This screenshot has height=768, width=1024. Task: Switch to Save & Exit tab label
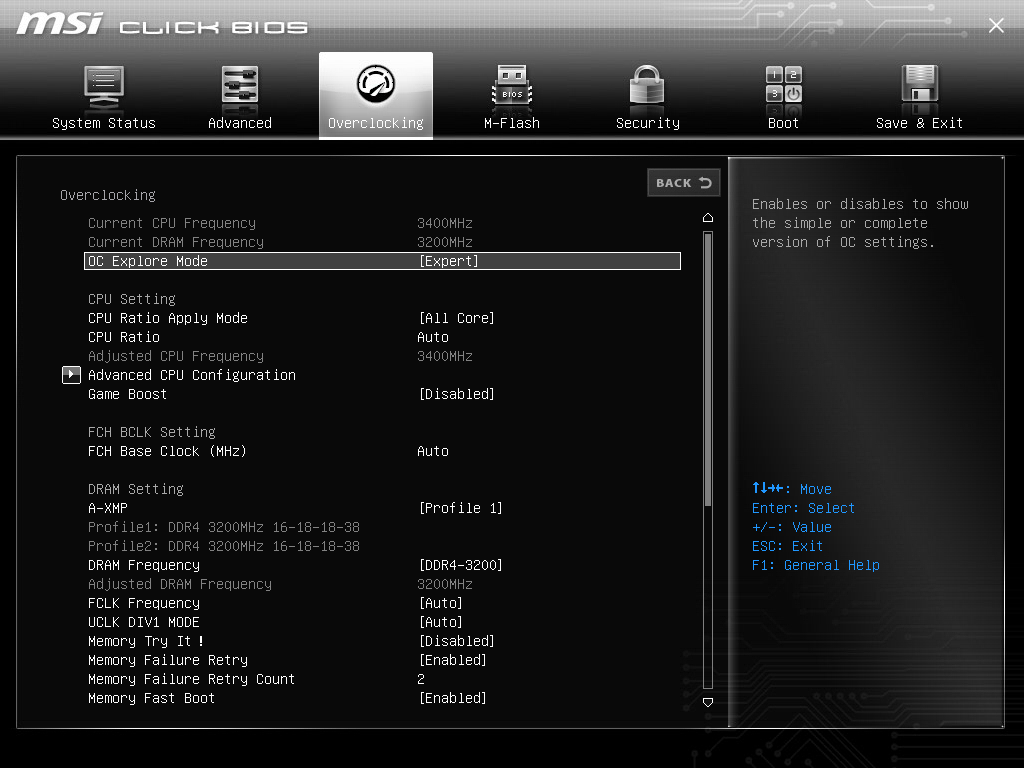[920, 123]
